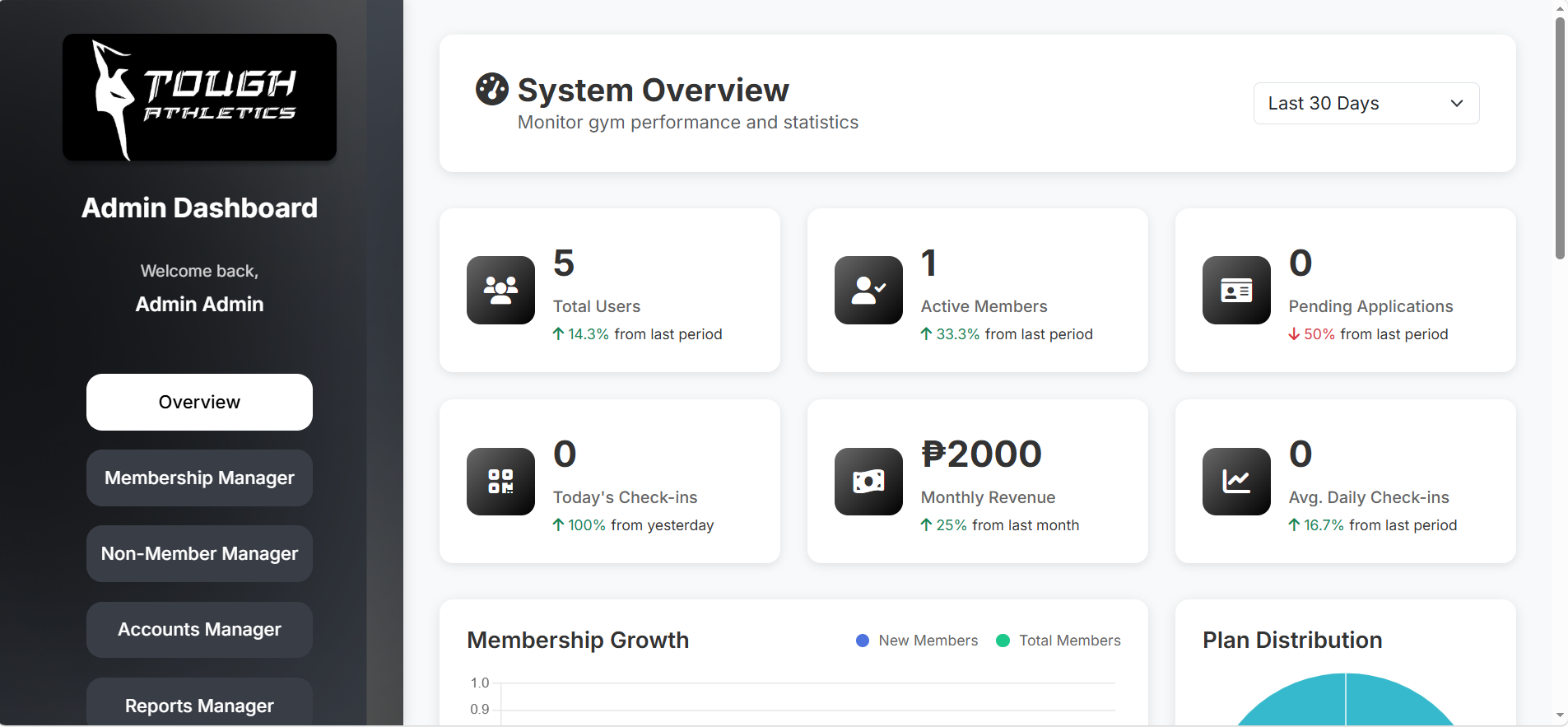Image resolution: width=1568 pixels, height=727 pixels.
Task: Click the "Avg. Daily Check-ins" label
Action: pos(1369,497)
